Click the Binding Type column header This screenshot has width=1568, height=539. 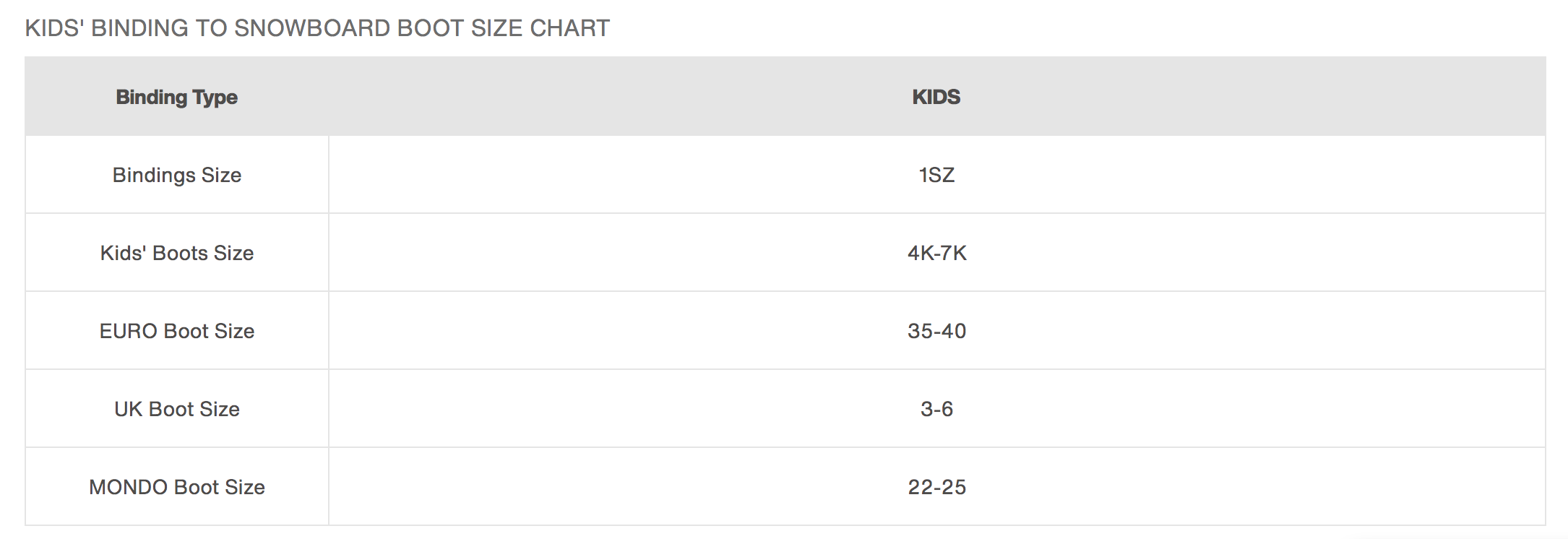click(x=176, y=97)
